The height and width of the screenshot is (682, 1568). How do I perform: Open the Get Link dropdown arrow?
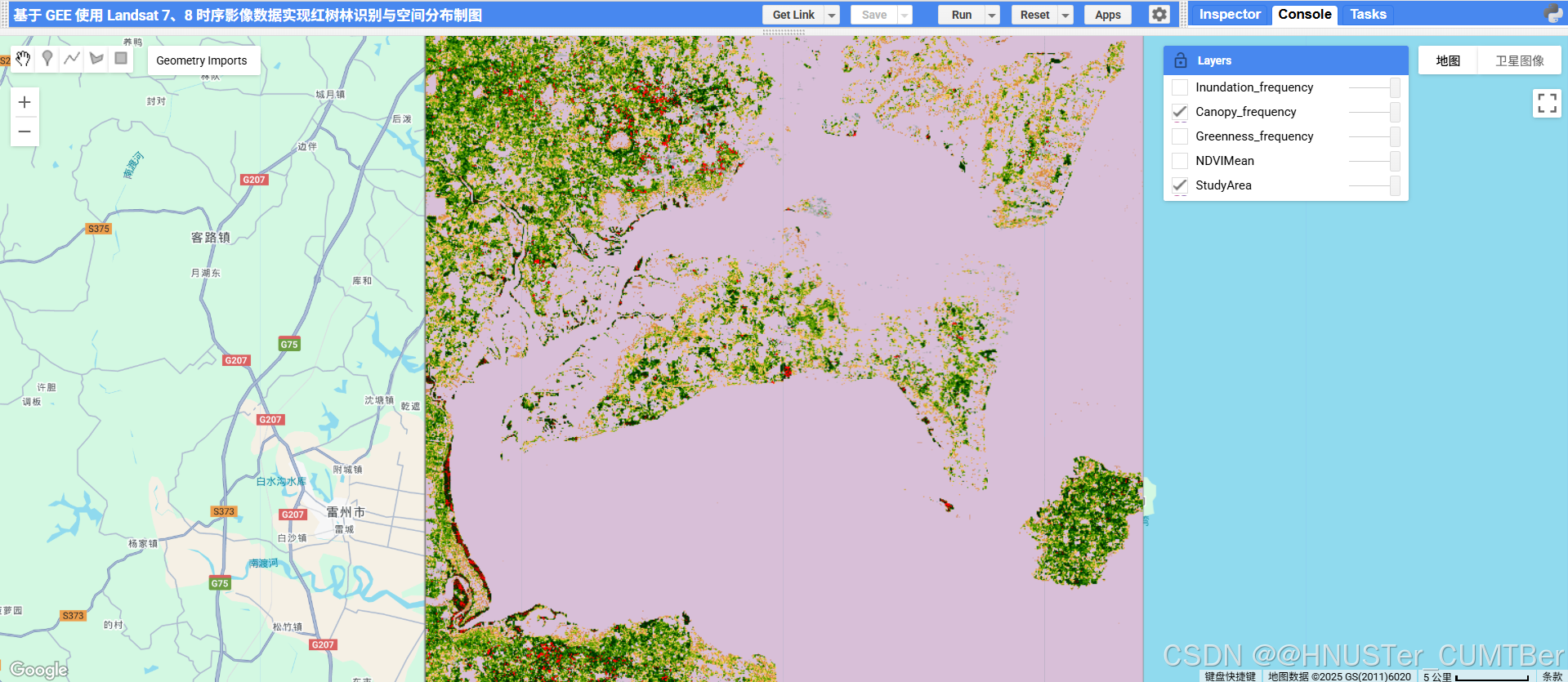tap(832, 15)
